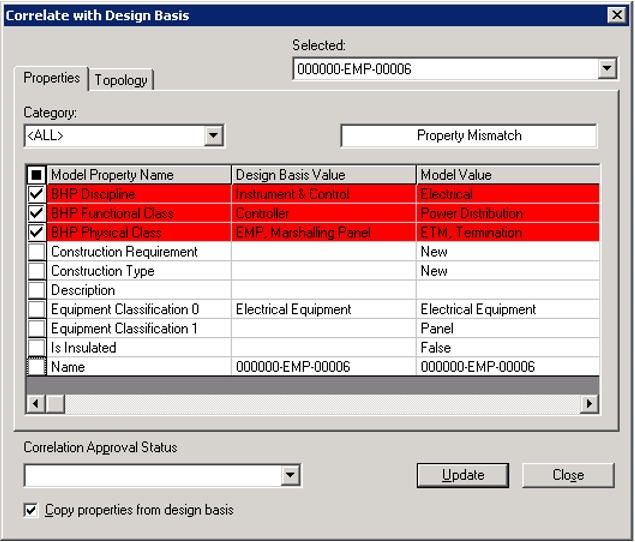Switch to the Topology tab
This screenshot has height=542, width=635.
tap(121, 80)
